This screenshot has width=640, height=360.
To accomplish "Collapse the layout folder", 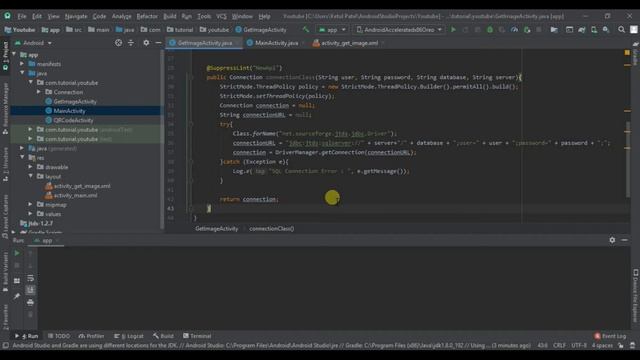I will (x=31, y=176).
